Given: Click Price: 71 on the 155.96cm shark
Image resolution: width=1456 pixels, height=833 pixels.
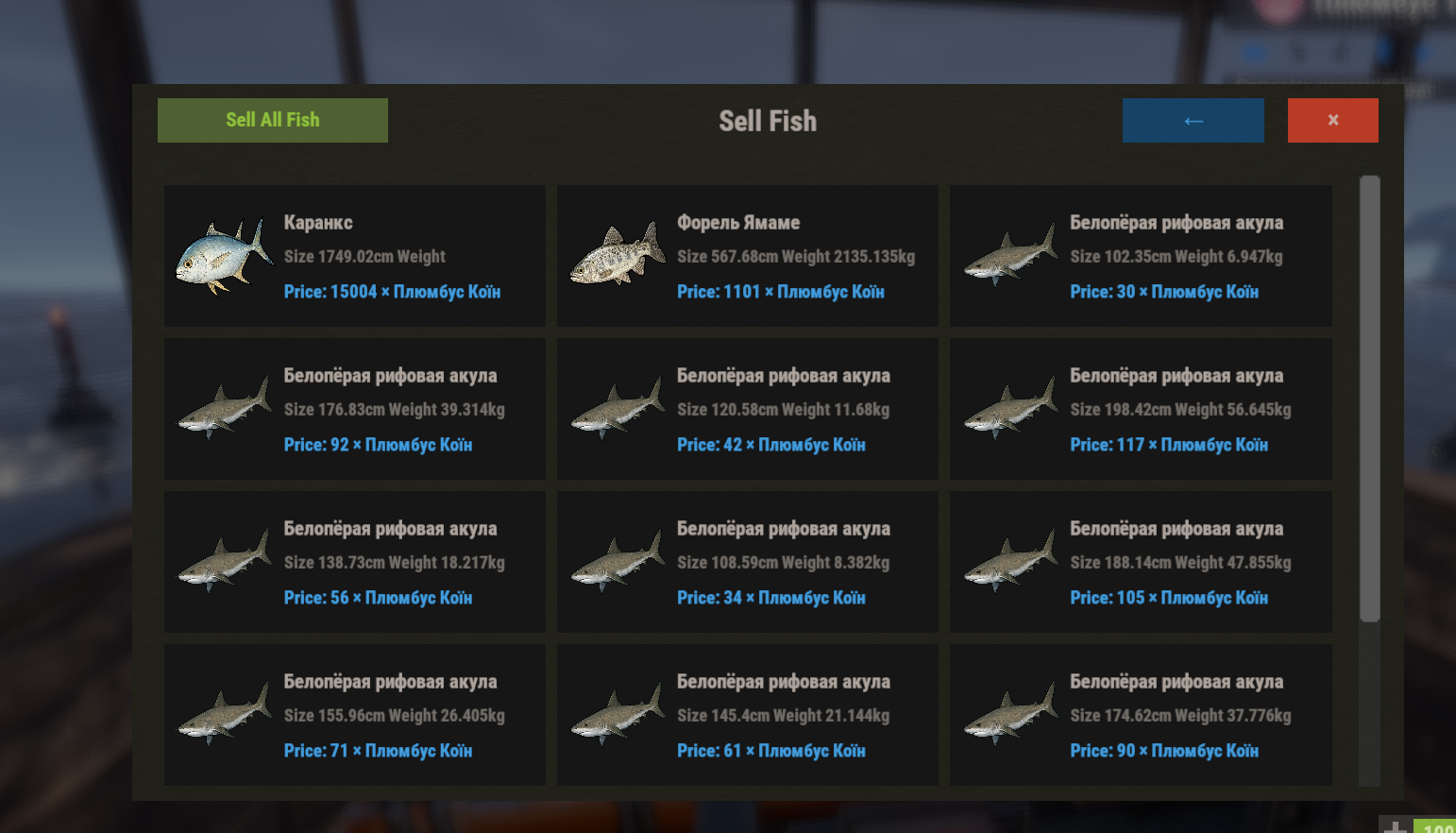Looking at the screenshot, I should pos(378,751).
